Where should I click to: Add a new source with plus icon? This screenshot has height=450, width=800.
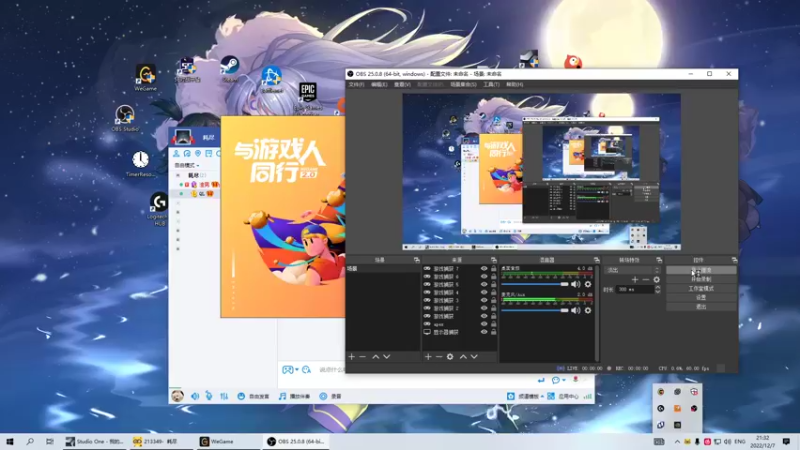point(428,357)
